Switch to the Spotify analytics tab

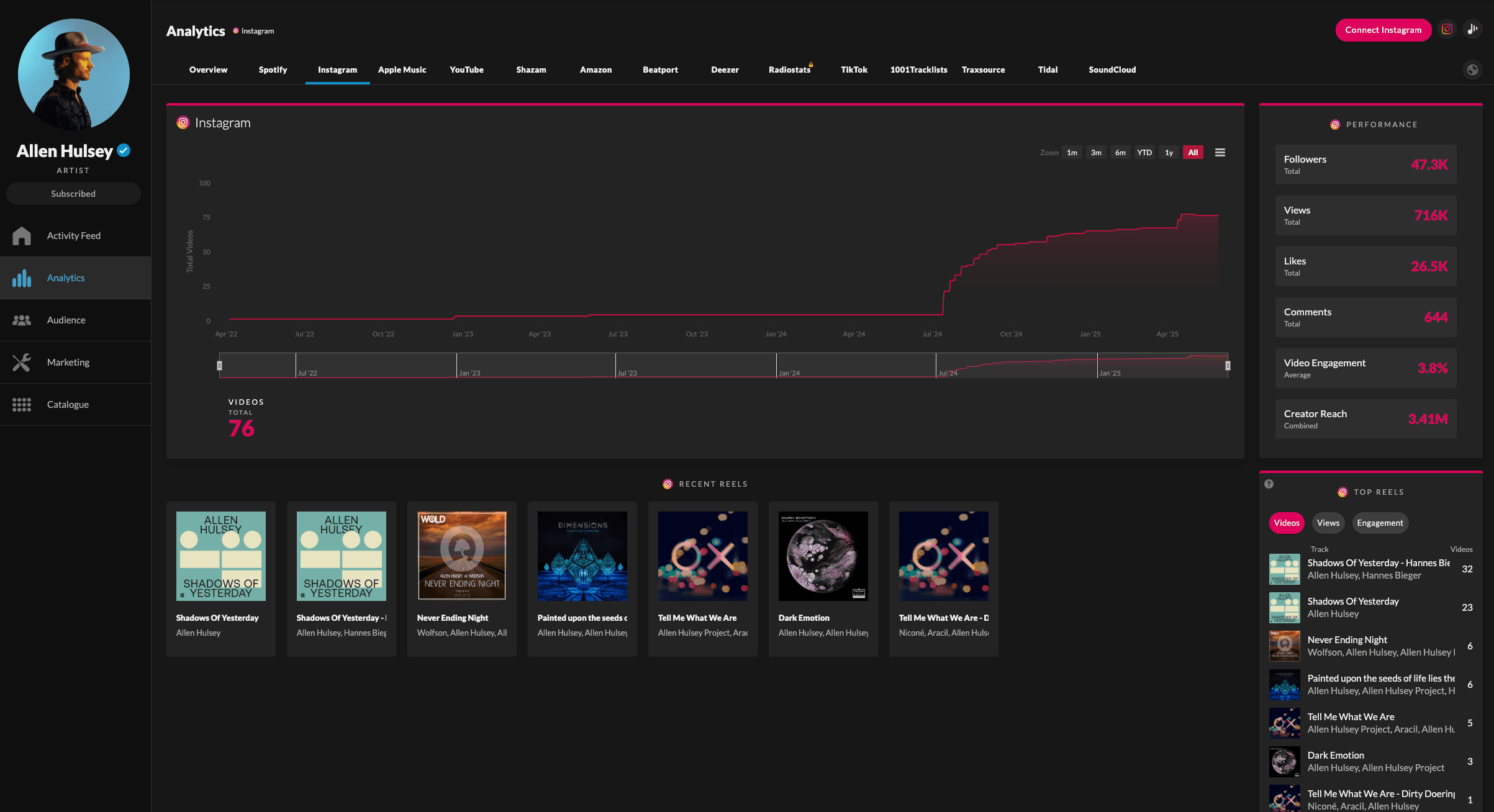click(273, 70)
